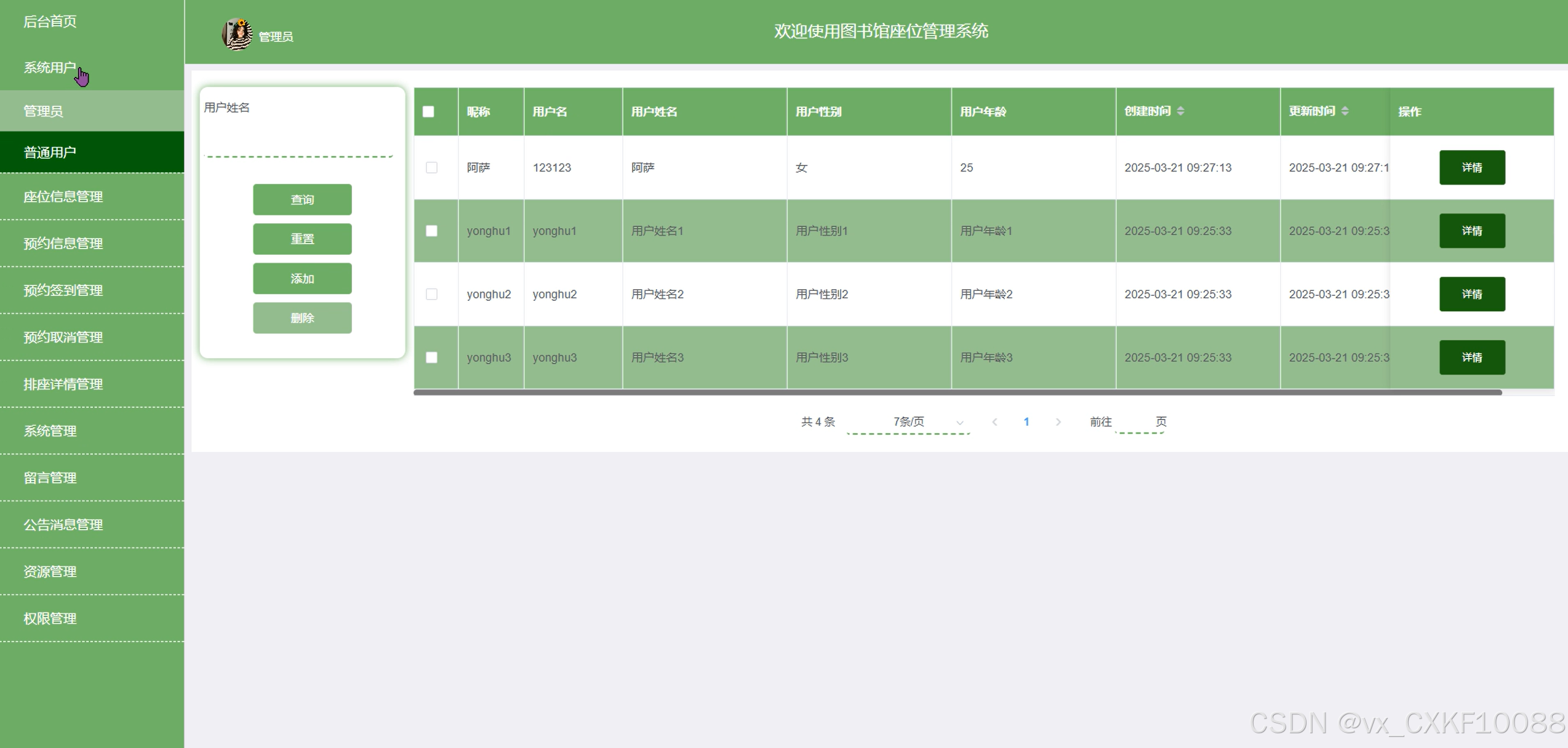Toggle the select-all header checkbox
Image resolution: width=1568 pixels, height=748 pixels.
pos(428,112)
